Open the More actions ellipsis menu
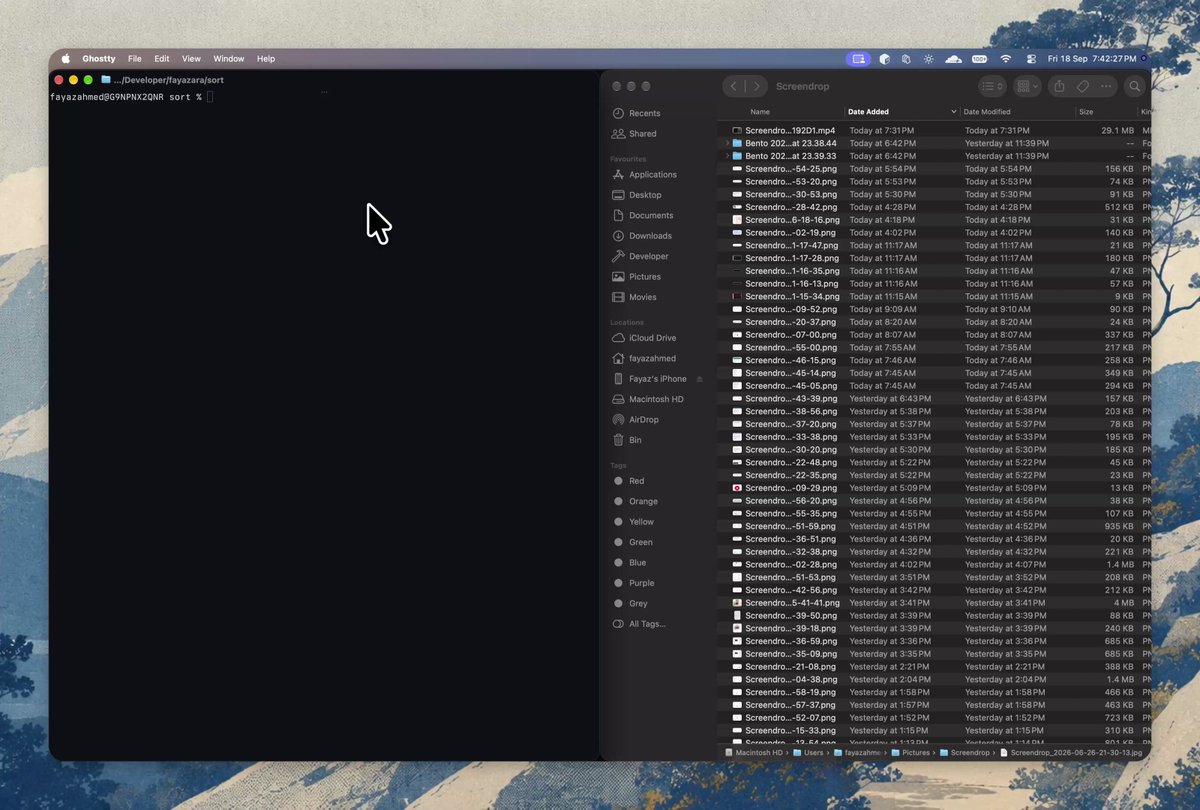 1107,86
